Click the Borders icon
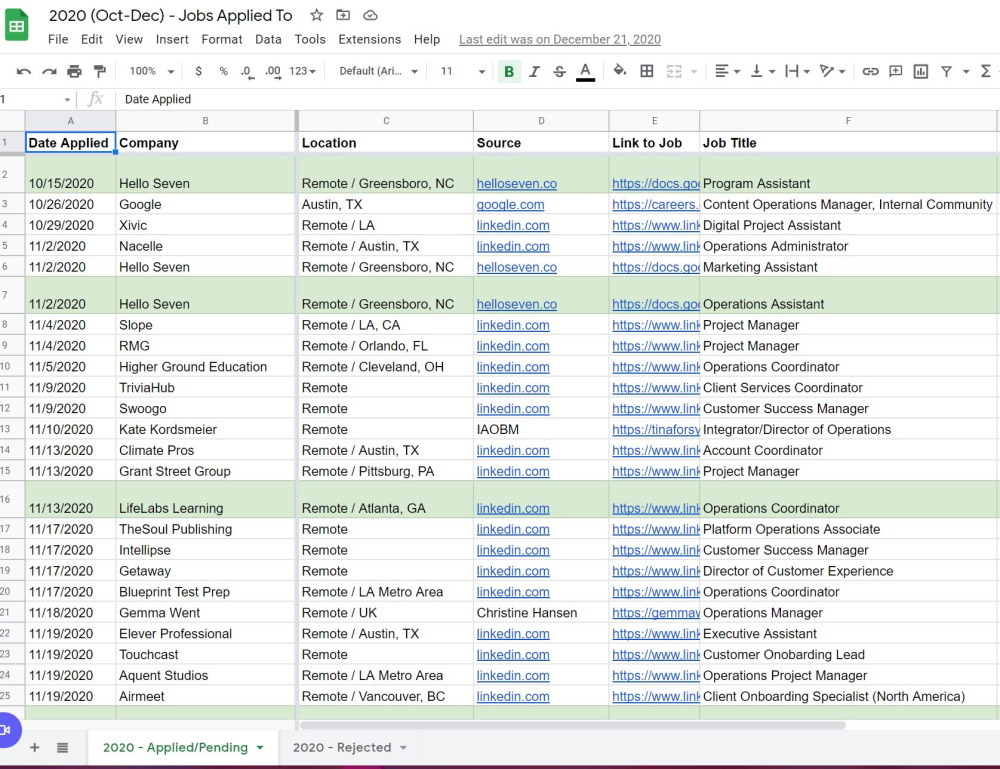1000x769 pixels. point(647,71)
